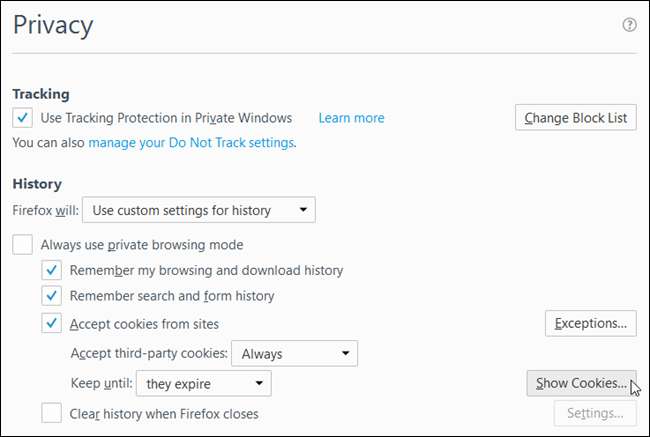Uncheck Remember search and form history

52,296
